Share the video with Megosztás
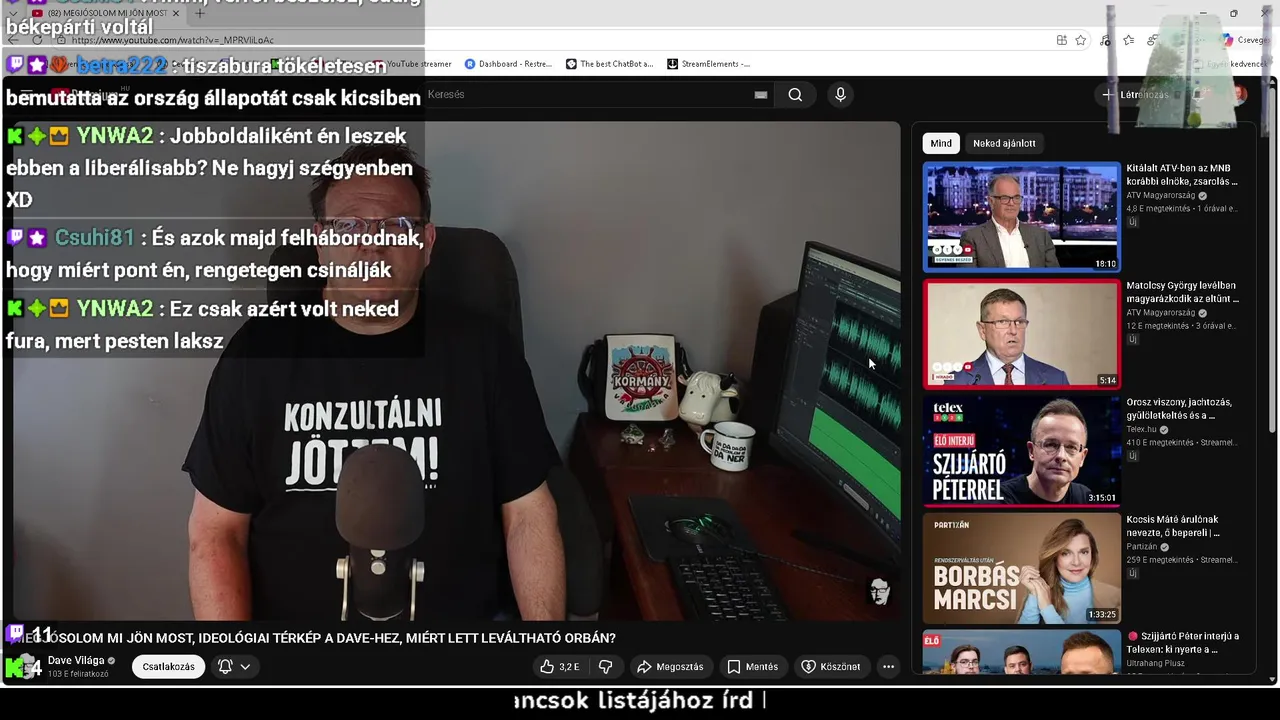This screenshot has width=1280, height=720. coord(670,667)
